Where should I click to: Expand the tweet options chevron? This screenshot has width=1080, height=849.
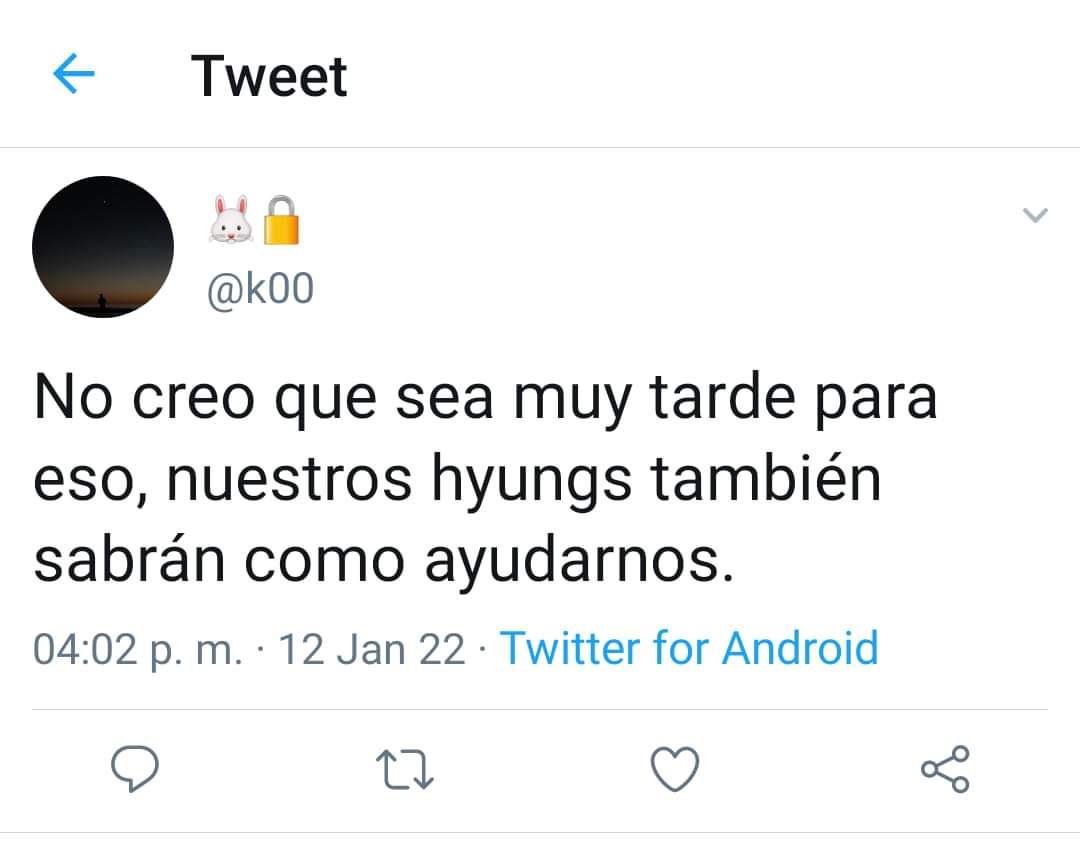click(x=1035, y=215)
